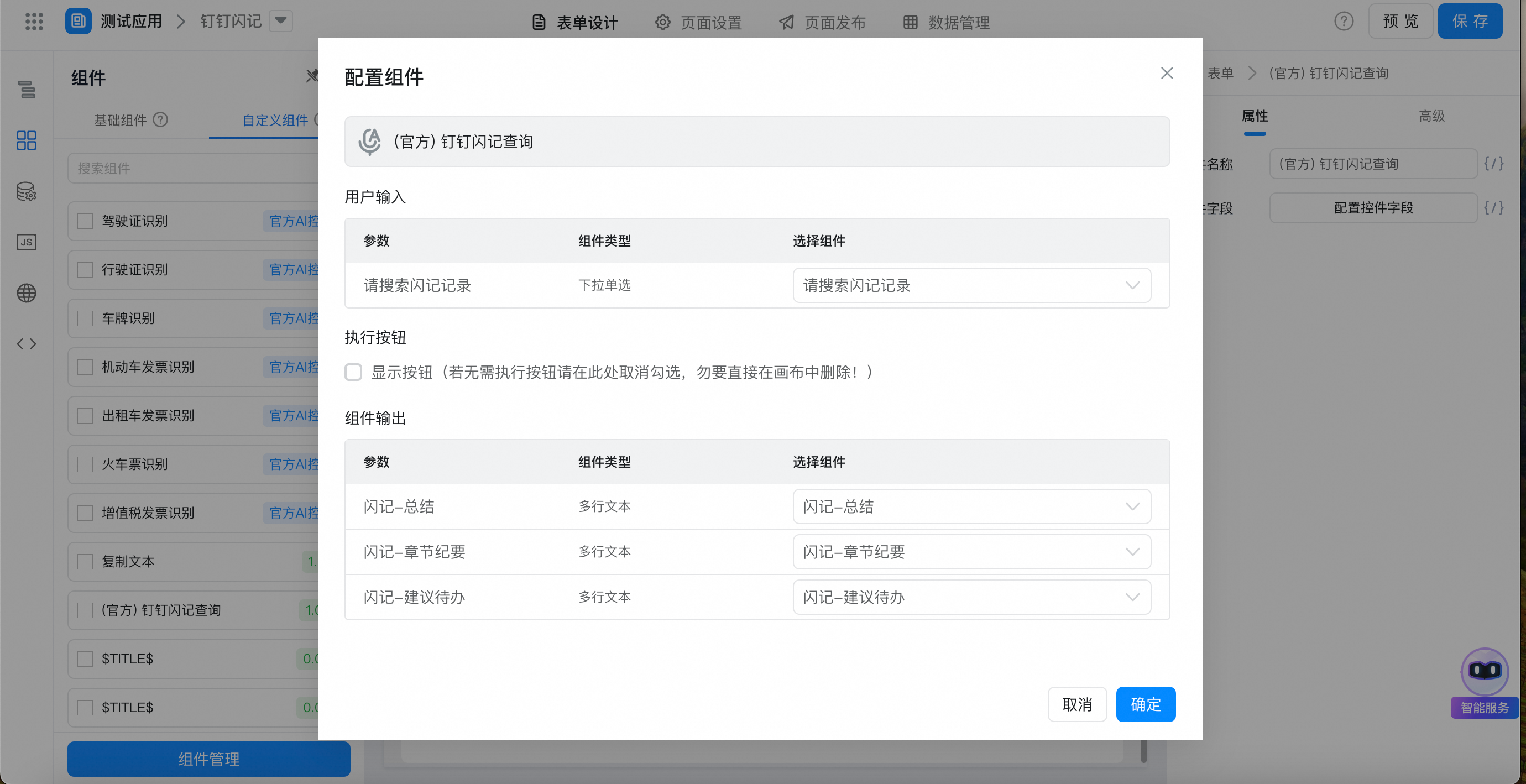Open the JS script panel icon
1526x784 pixels.
[x=26, y=242]
